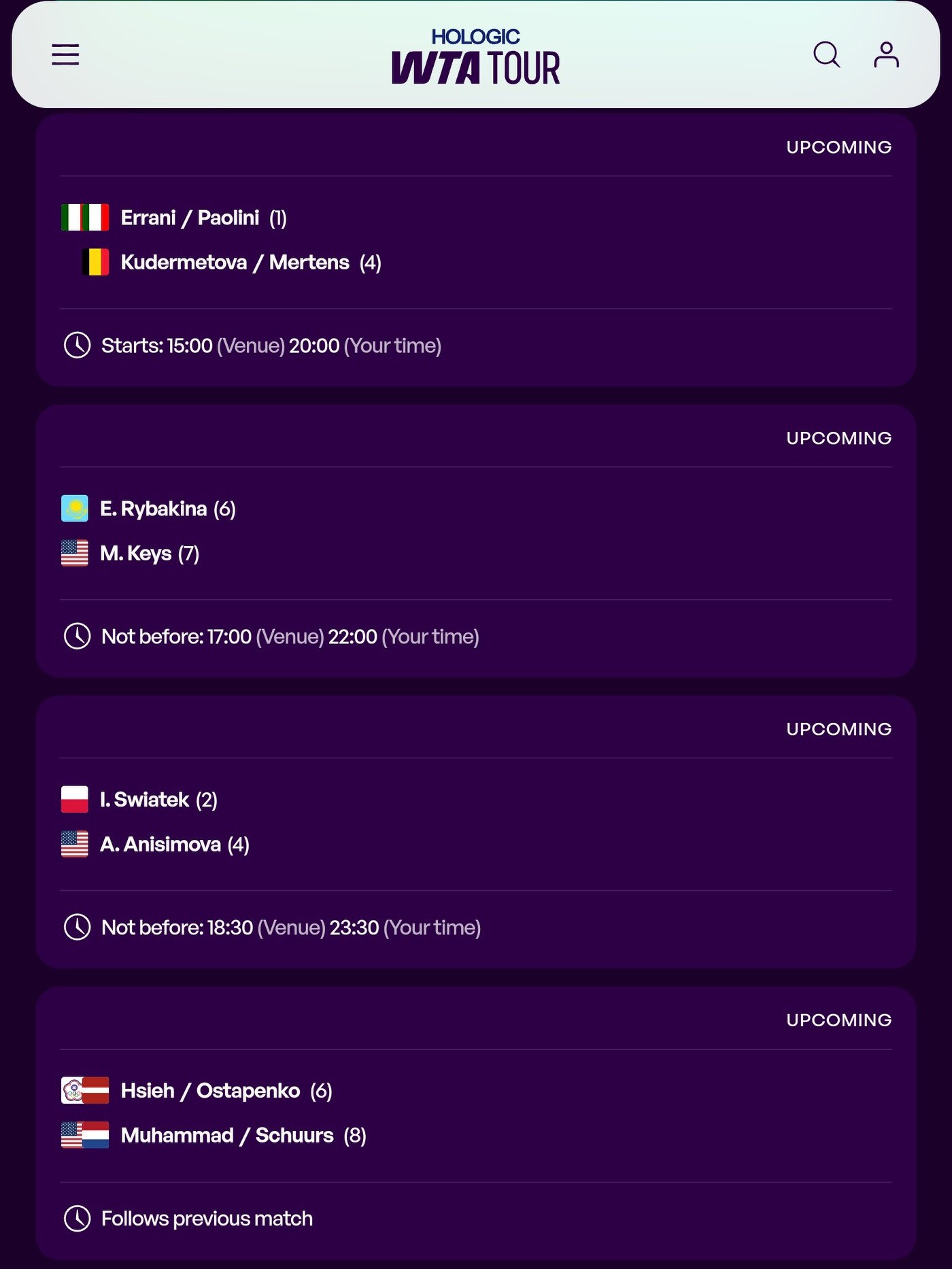The image size is (952, 1269).
Task: Click the Italy flag beside Errani / Paolini
Action: click(x=85, y=218)
